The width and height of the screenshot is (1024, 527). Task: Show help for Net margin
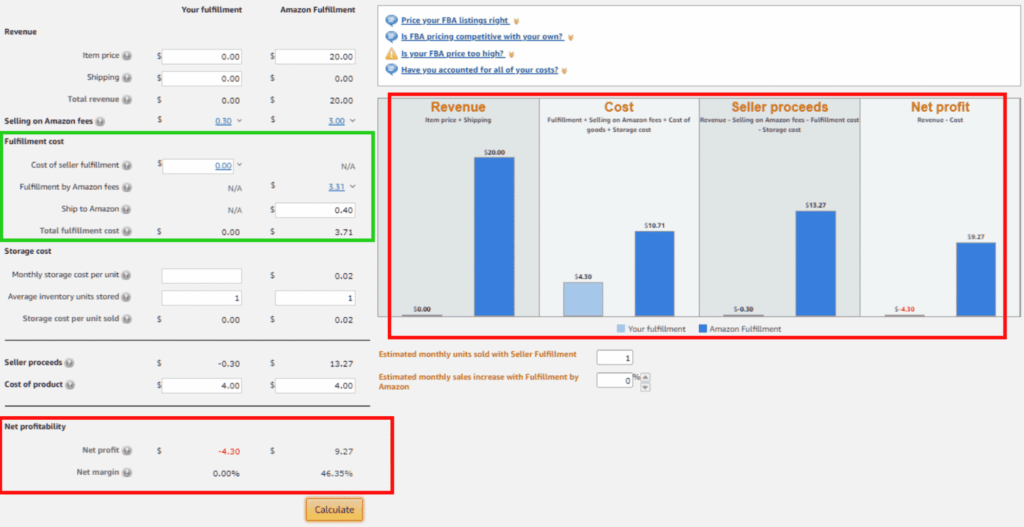click(x=127, y=472)
